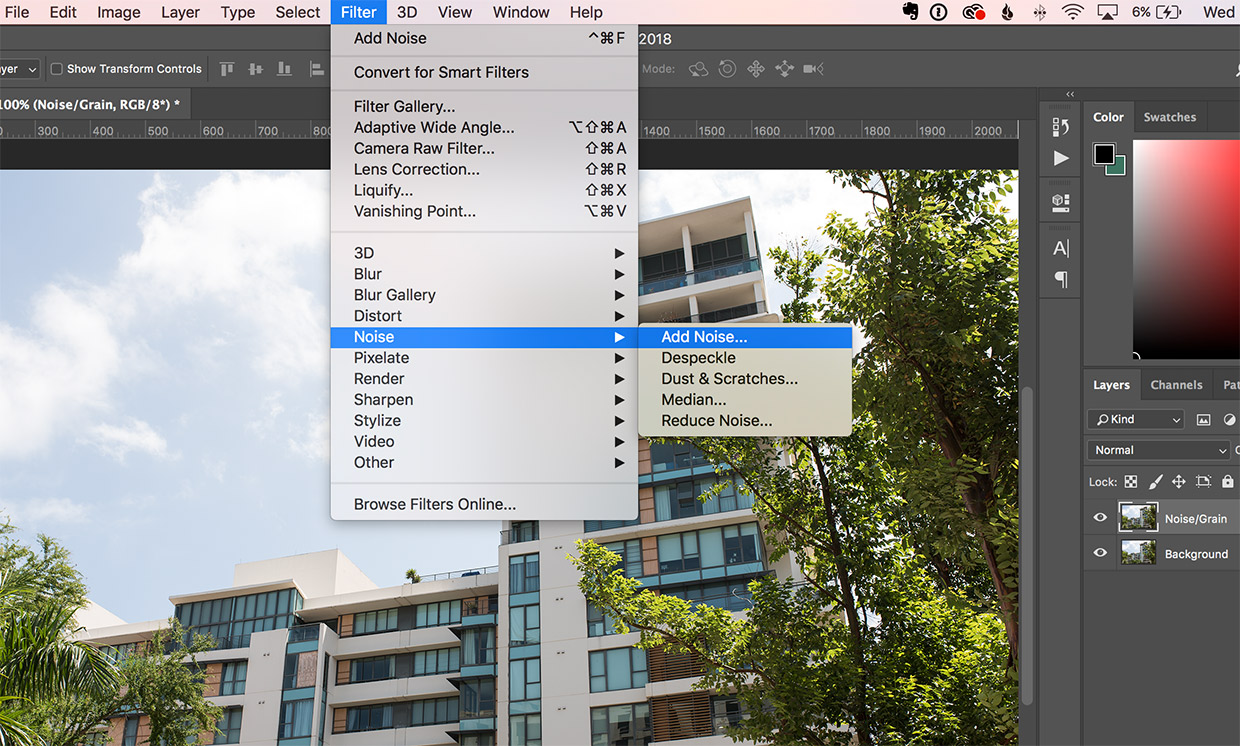Open the Window menu

pos(521,12)
